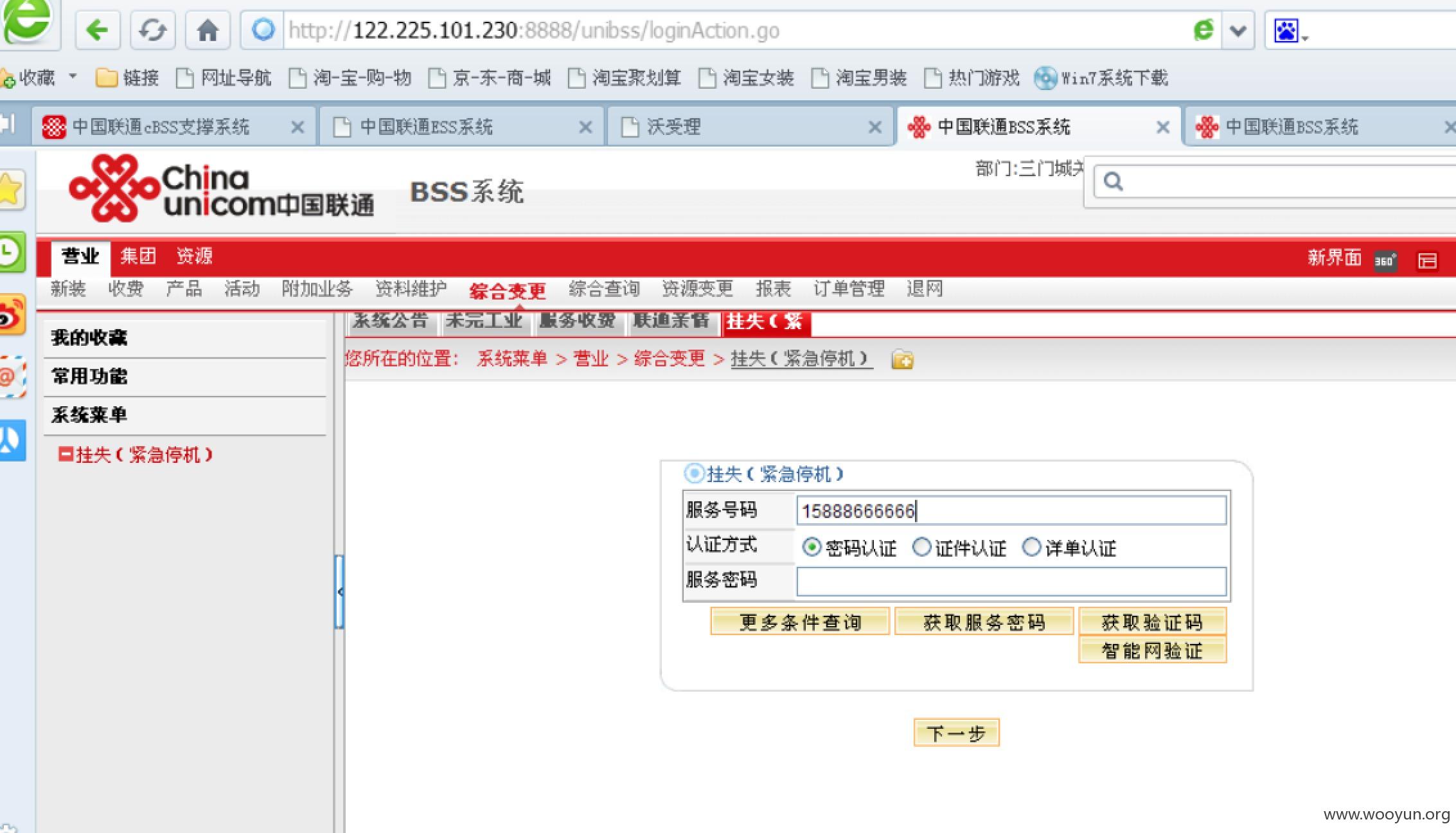Select 密码认证 authentication method
Screen dimensions: 1456x833
812,547
